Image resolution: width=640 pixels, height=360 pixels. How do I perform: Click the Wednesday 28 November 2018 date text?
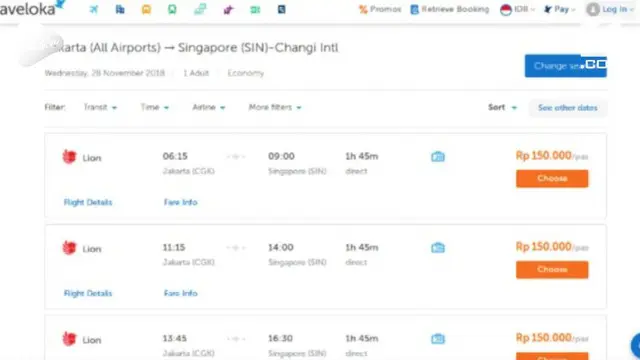point(104,73)
